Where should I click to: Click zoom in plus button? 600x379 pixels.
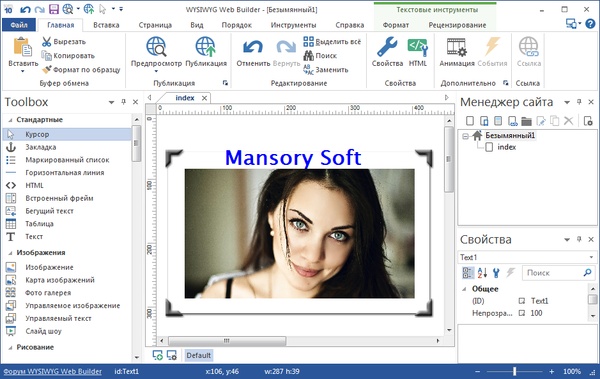(551, 371)
